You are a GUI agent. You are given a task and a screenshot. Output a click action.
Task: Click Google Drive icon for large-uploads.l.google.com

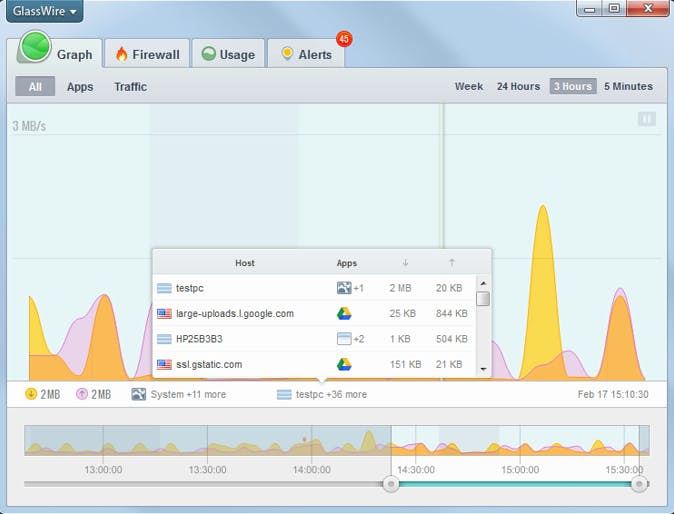[344, 313]
